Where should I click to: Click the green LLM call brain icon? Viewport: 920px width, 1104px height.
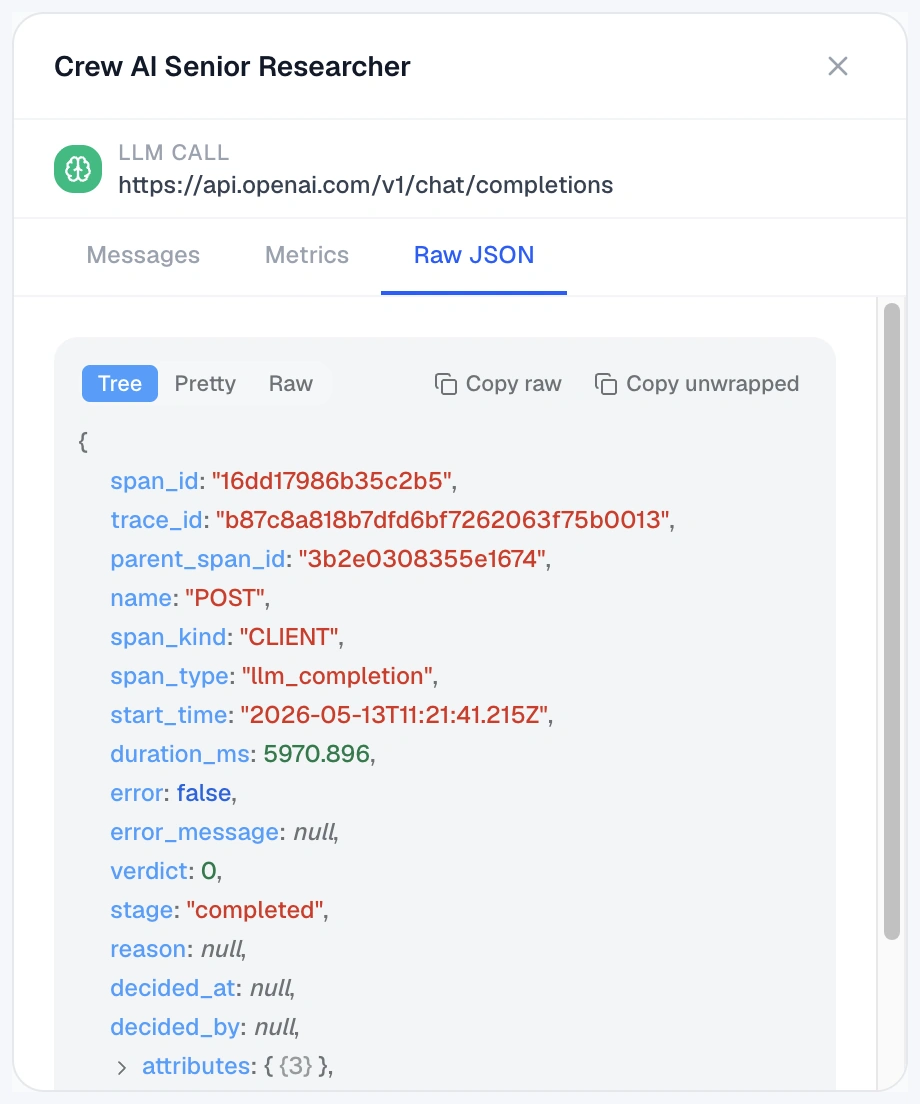click(78, 169)
